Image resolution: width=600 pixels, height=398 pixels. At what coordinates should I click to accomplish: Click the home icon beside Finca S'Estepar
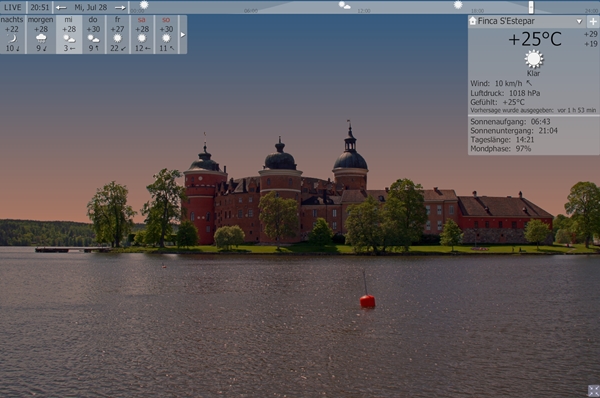(473, 21)
